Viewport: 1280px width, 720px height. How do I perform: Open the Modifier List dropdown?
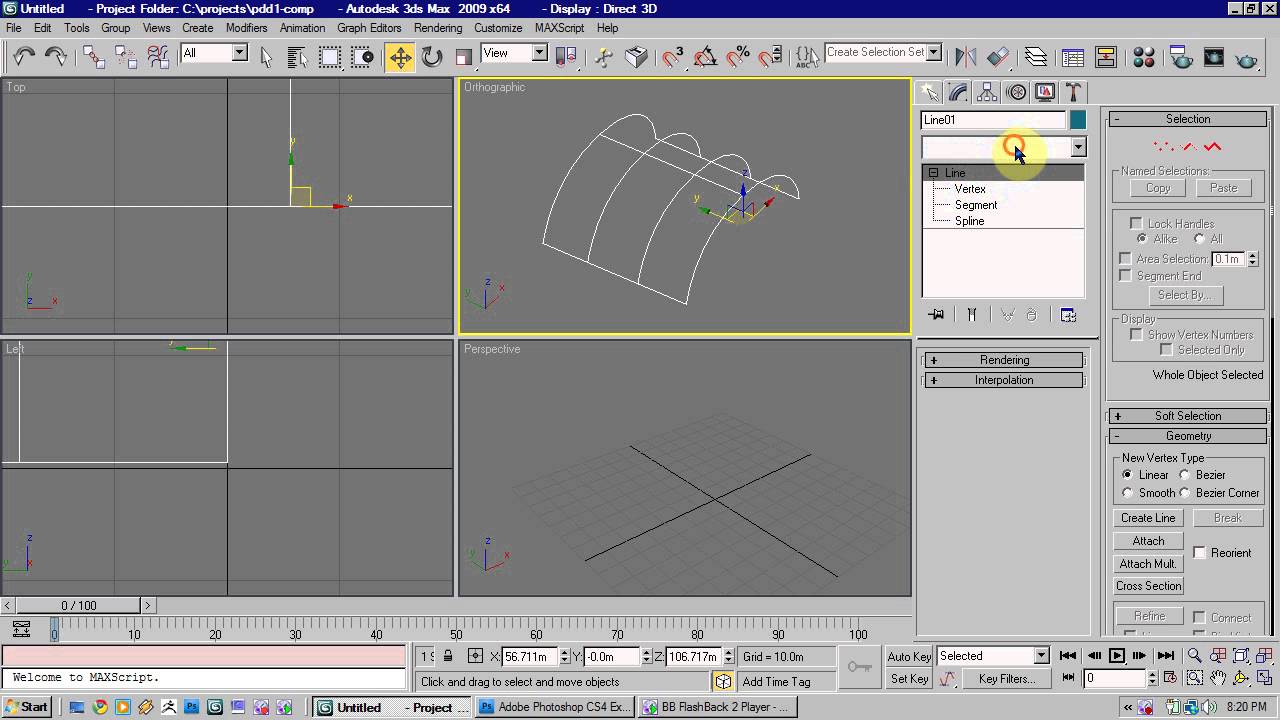point(1077,147)
